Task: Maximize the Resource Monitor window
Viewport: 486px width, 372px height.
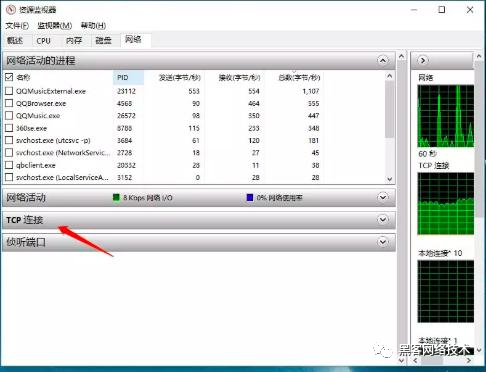Action: (x=442, y=10)
